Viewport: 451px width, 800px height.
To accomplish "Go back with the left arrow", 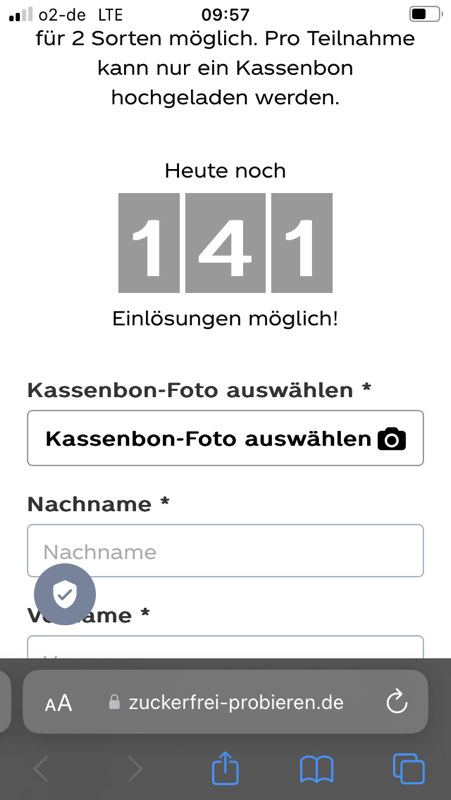I will (x=41, y=769).
